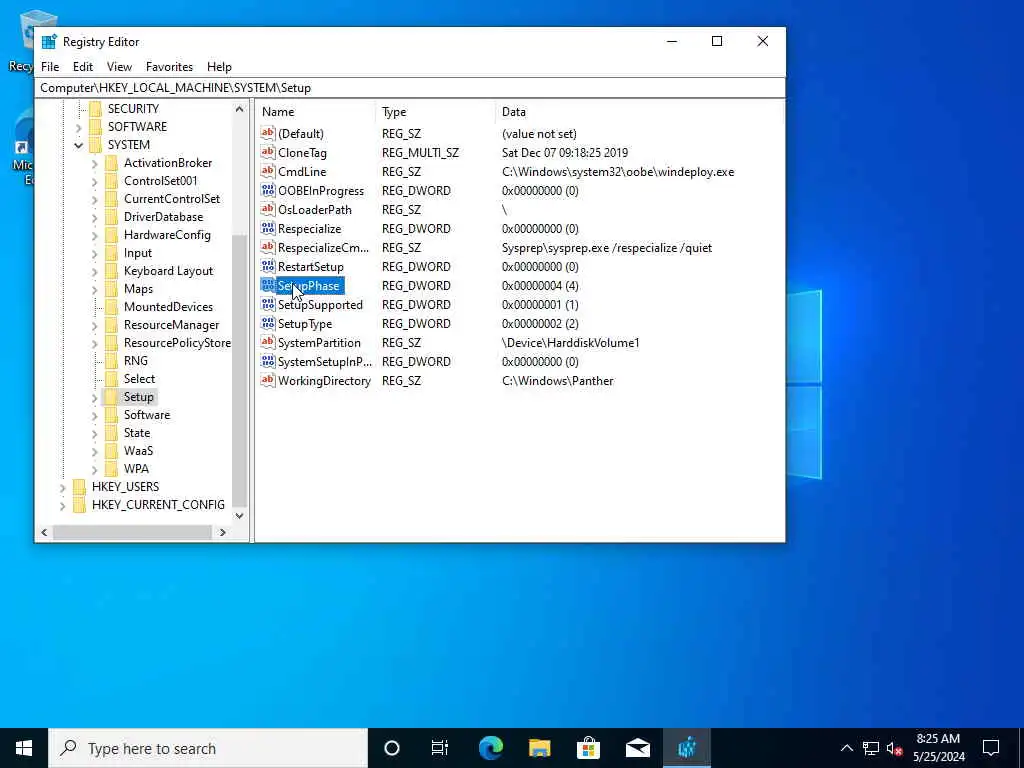
Task: Open File Explorer from the taskbar
Action: click(539, 748)
